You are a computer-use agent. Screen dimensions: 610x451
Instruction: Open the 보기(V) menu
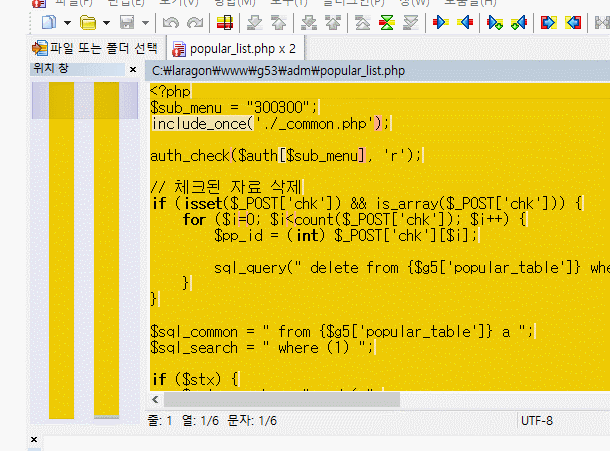[x=179, y=2]
